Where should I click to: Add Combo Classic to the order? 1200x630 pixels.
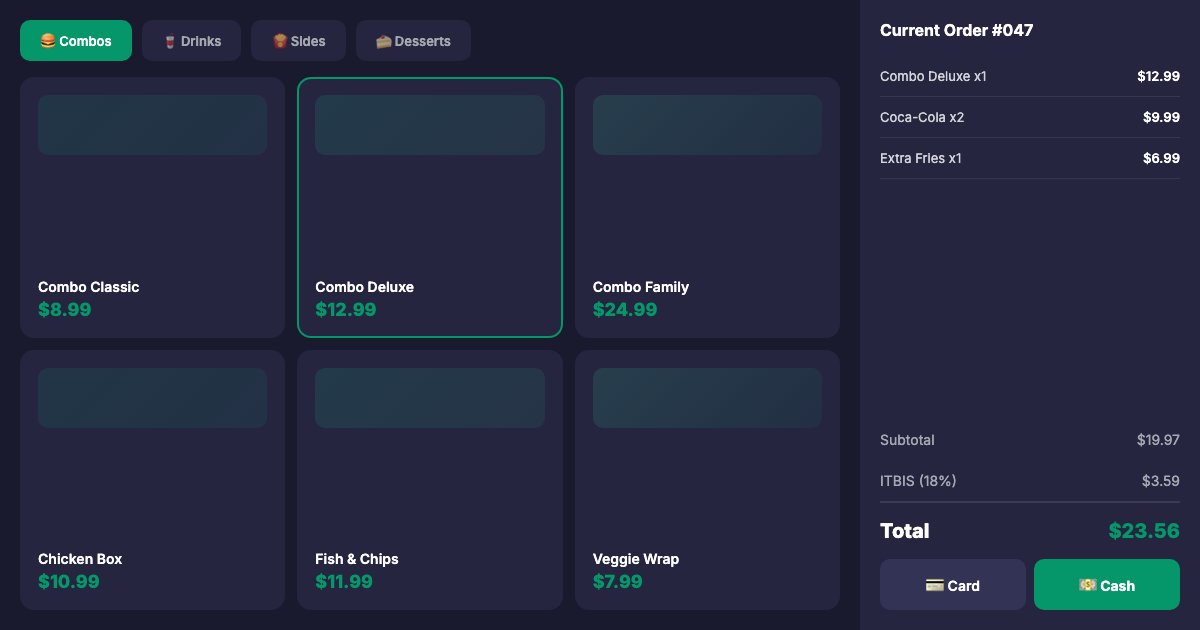pos(152,207)
